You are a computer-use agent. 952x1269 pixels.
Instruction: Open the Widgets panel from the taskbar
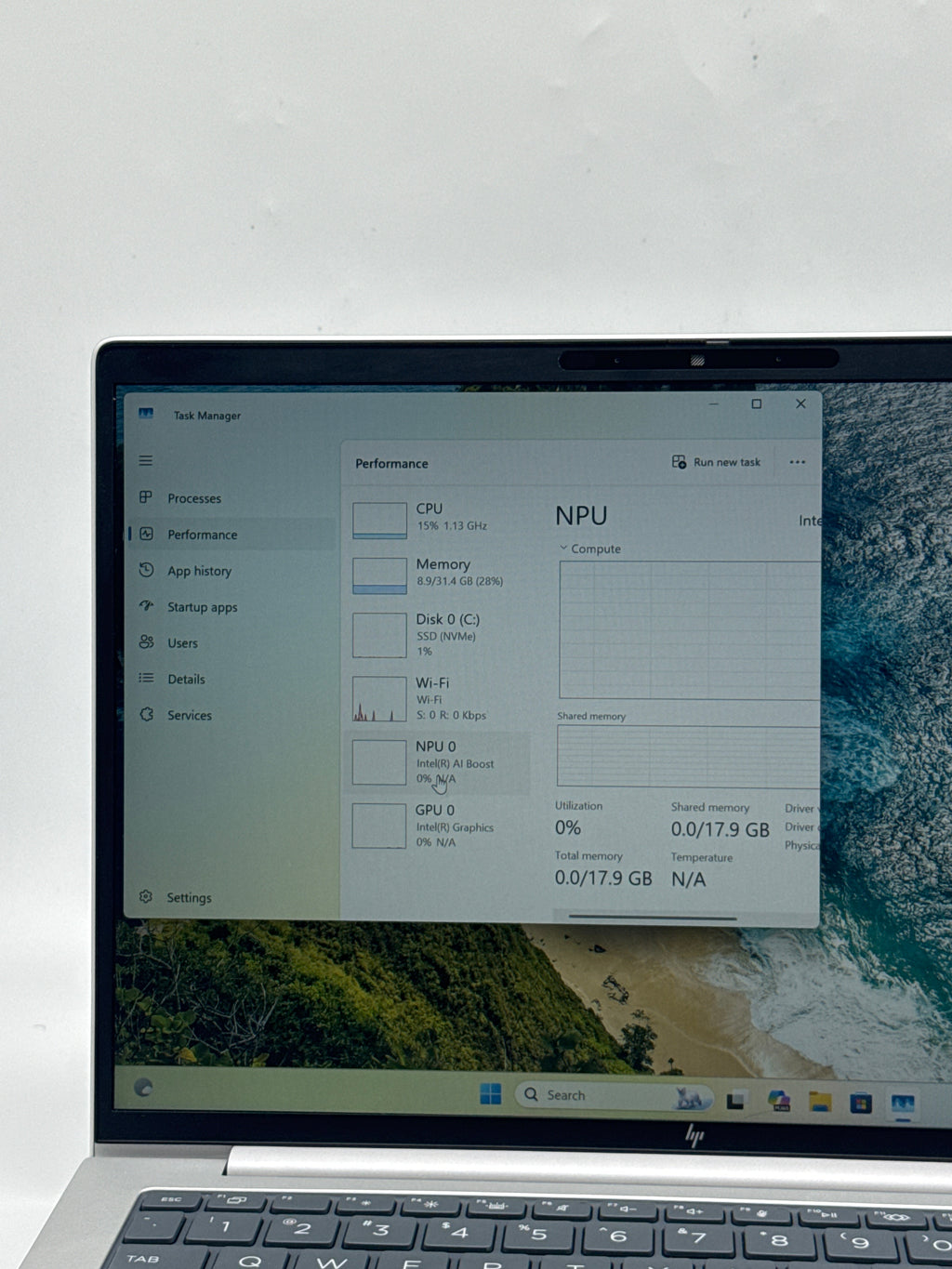click(143, 1088)
